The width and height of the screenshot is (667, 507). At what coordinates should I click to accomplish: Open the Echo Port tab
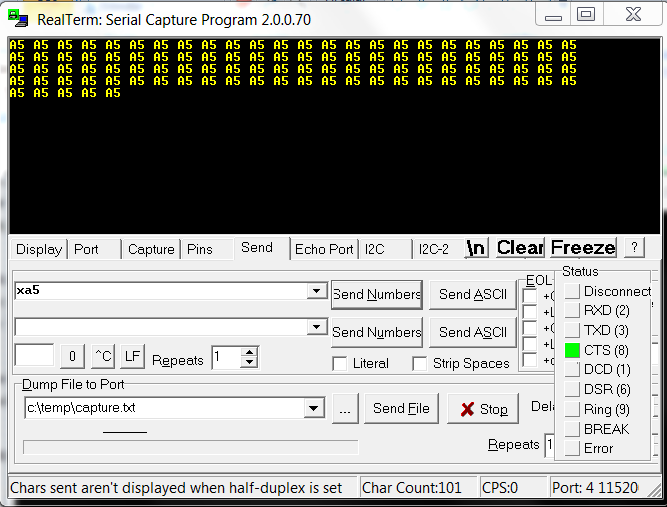tap(324, 249)
